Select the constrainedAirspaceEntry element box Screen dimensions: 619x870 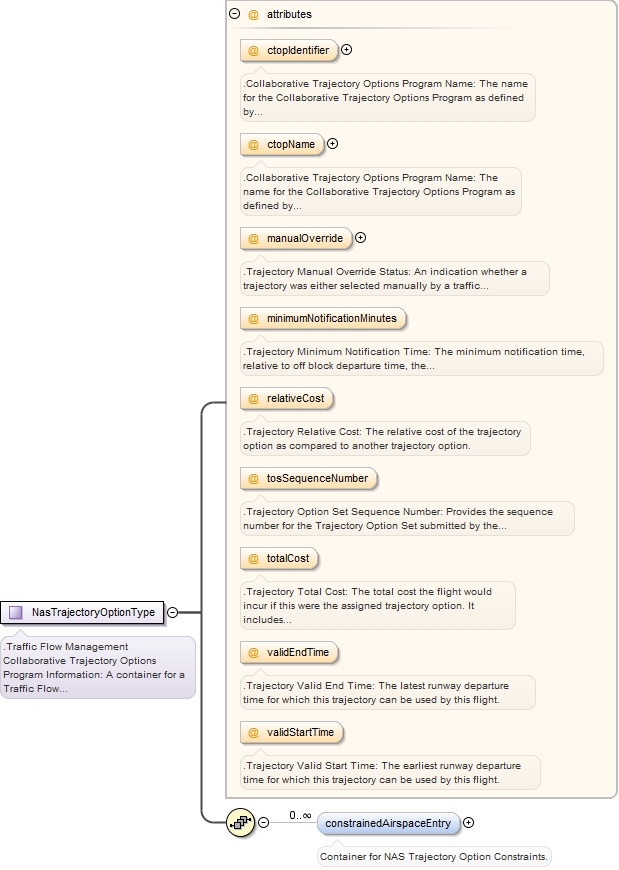[388, 824]
